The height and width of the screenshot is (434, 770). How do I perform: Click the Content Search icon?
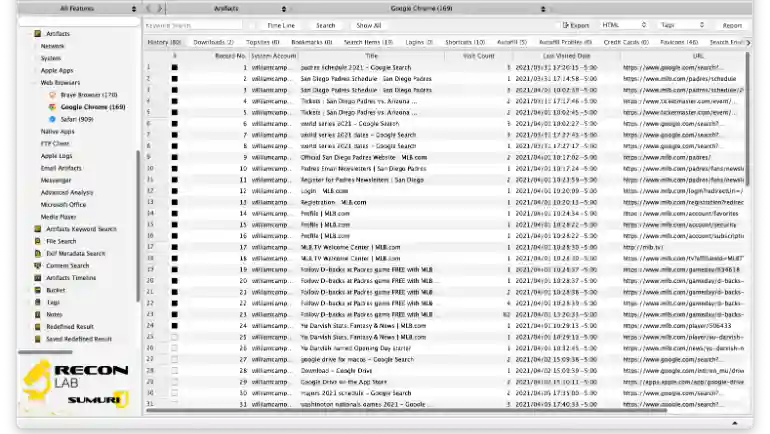click(38, 266)
